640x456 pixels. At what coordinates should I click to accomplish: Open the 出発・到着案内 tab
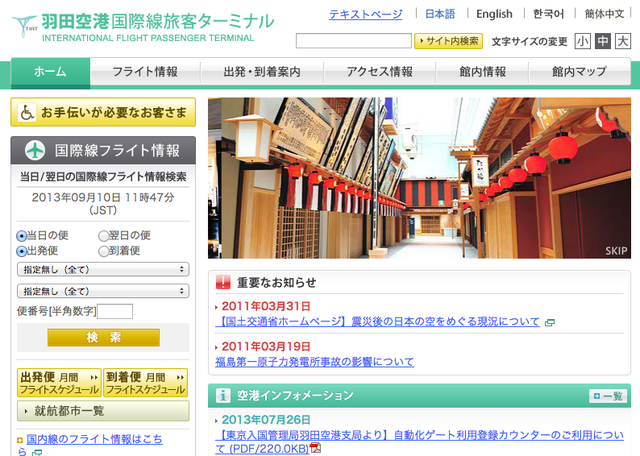[262, 72]
